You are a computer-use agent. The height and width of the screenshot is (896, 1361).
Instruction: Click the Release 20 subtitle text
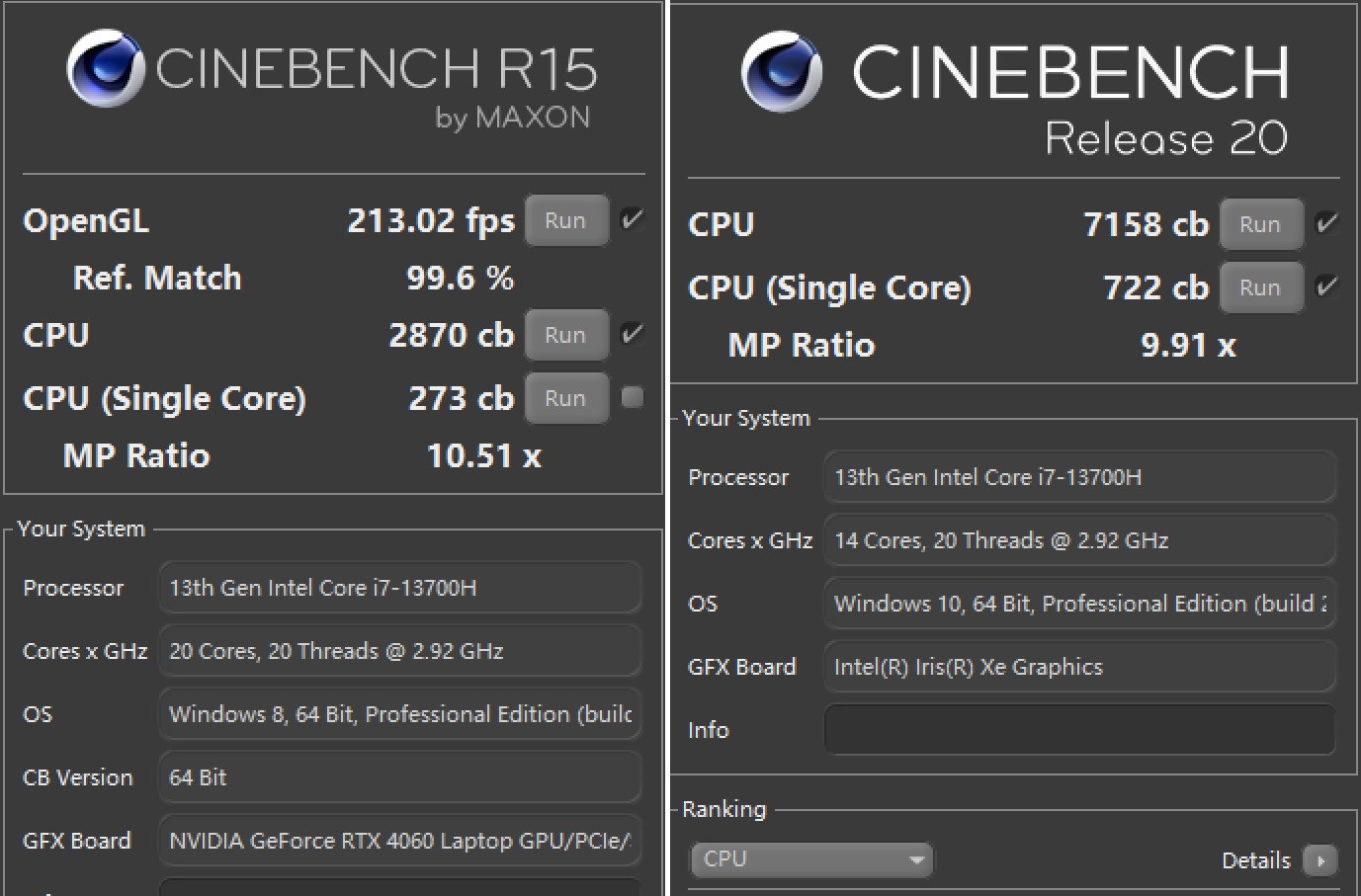(1166, 138)
